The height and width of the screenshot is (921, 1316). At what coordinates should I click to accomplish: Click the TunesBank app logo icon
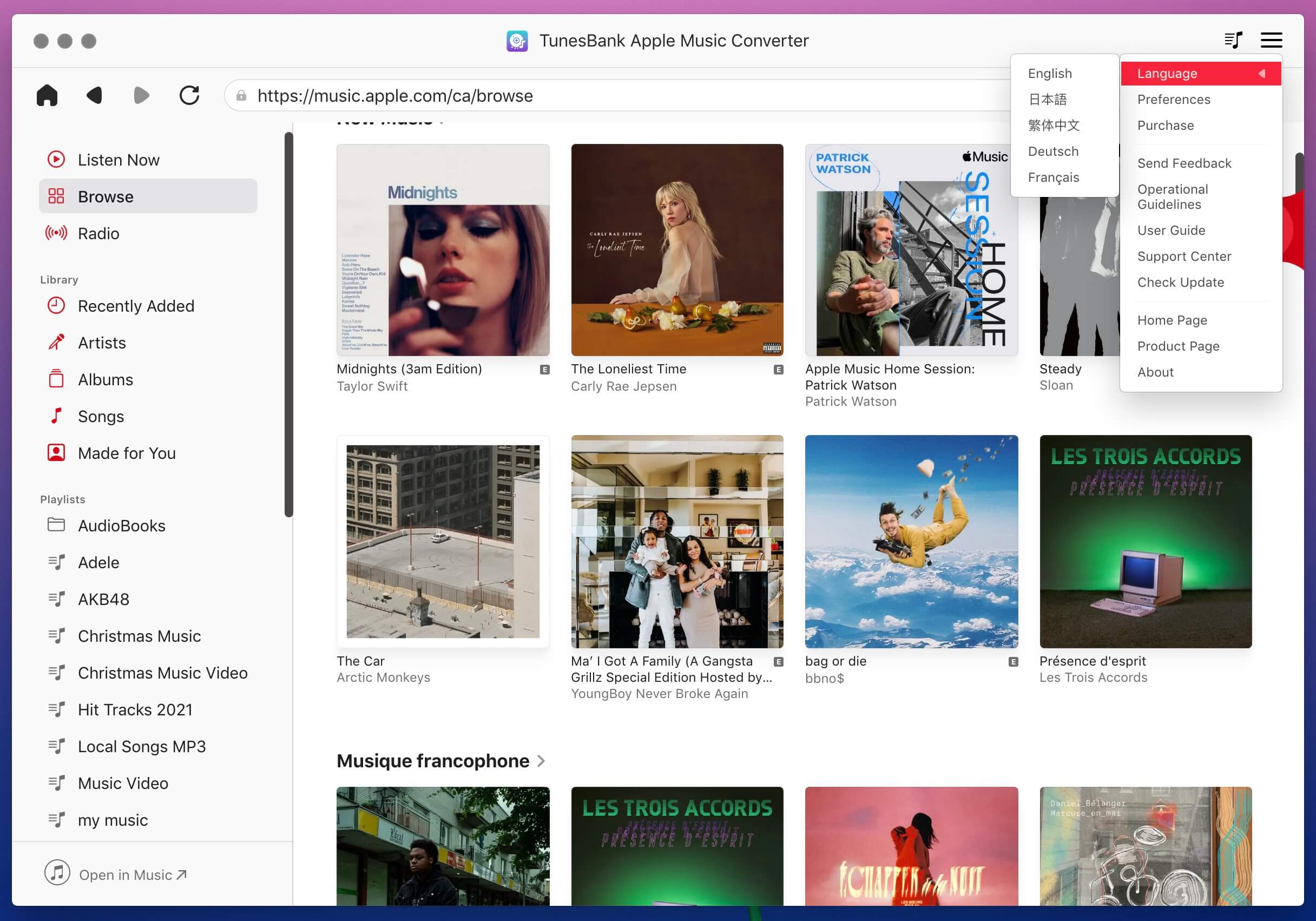point(517,41)
